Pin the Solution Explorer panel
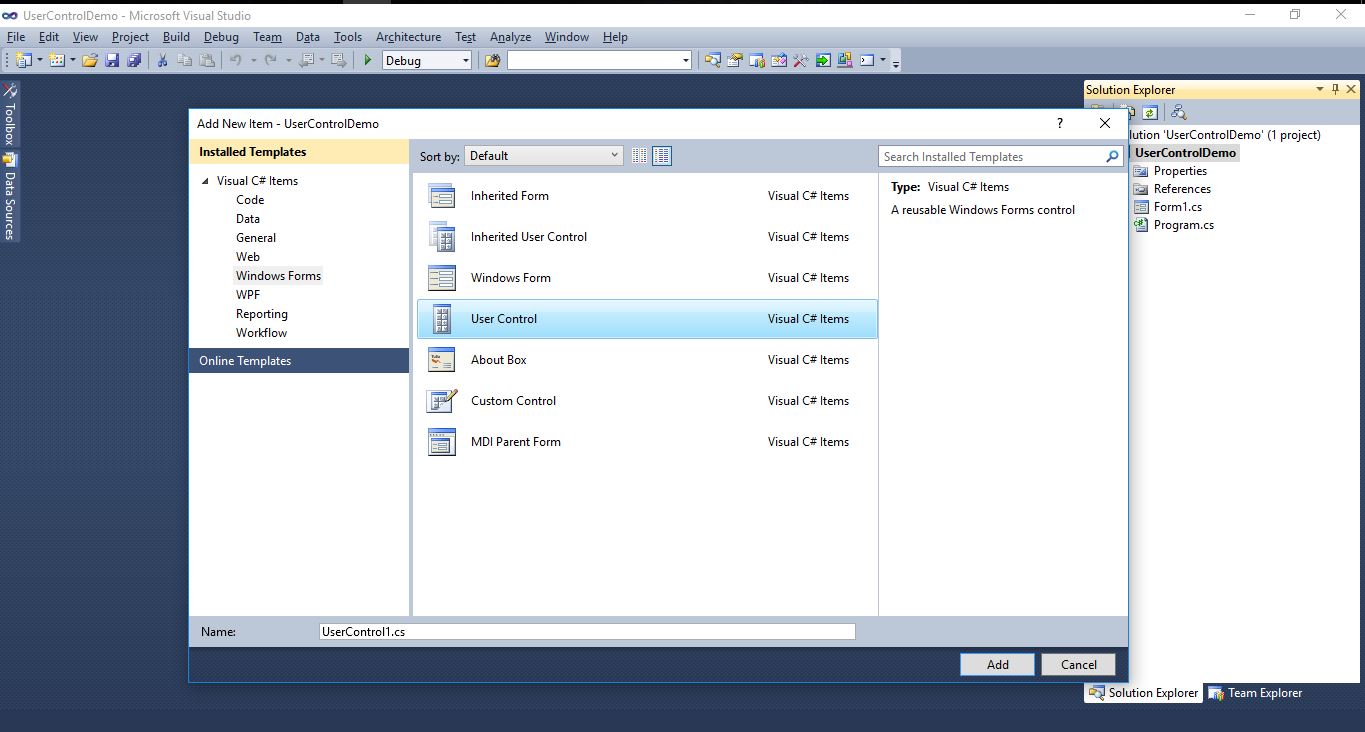1365x732 pixels. 1335,89
